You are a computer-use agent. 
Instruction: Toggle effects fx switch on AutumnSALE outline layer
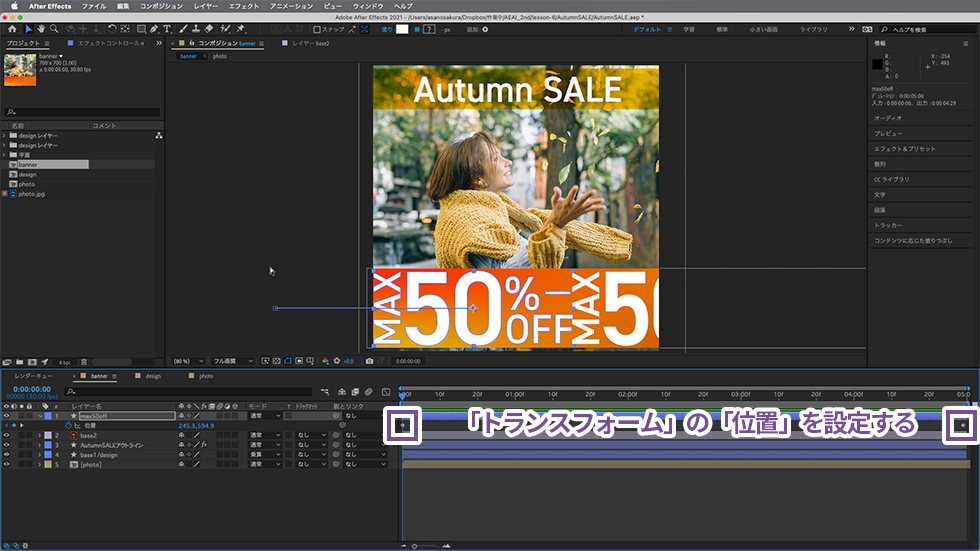point(204,445)
